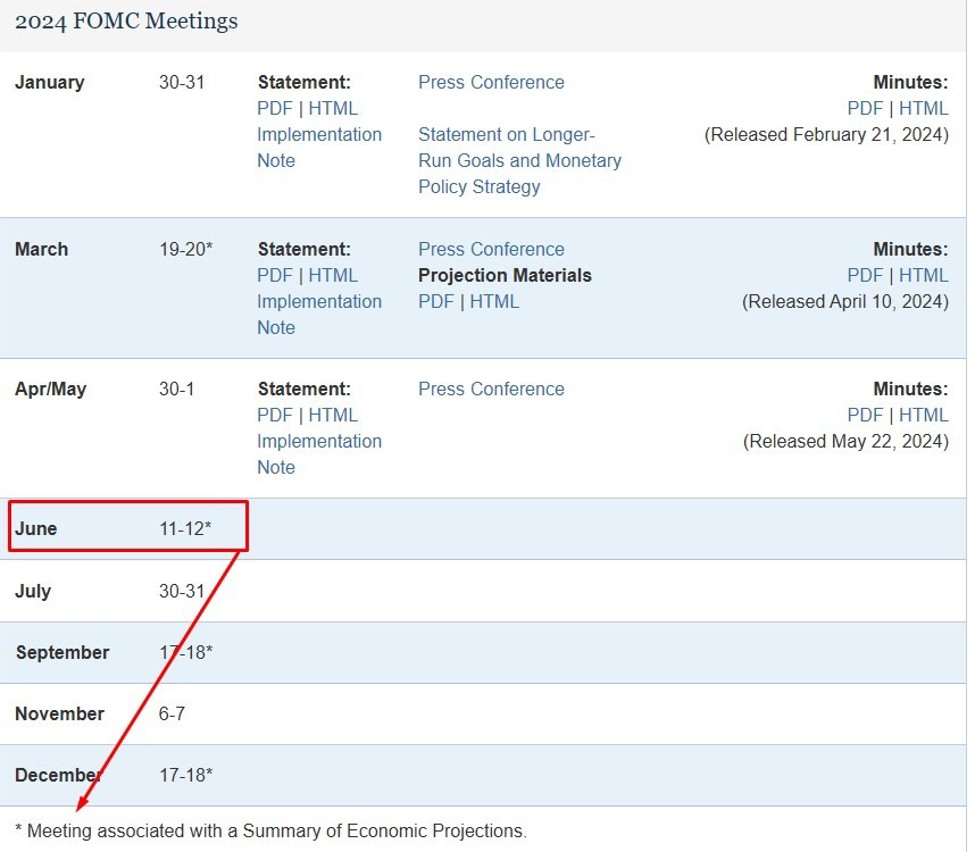
Task: Open Statement on Longer-Run Goals and Monetary Policy Strategy
Action: (x=520, y=160)
